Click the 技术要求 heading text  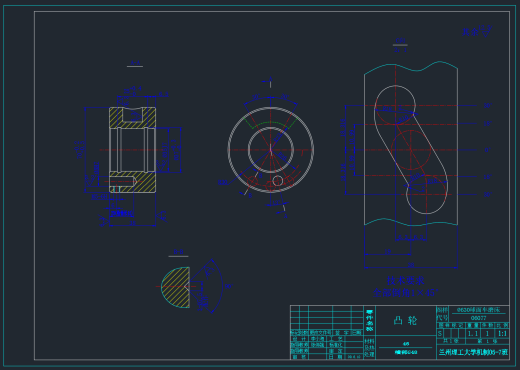pos(405,281)
